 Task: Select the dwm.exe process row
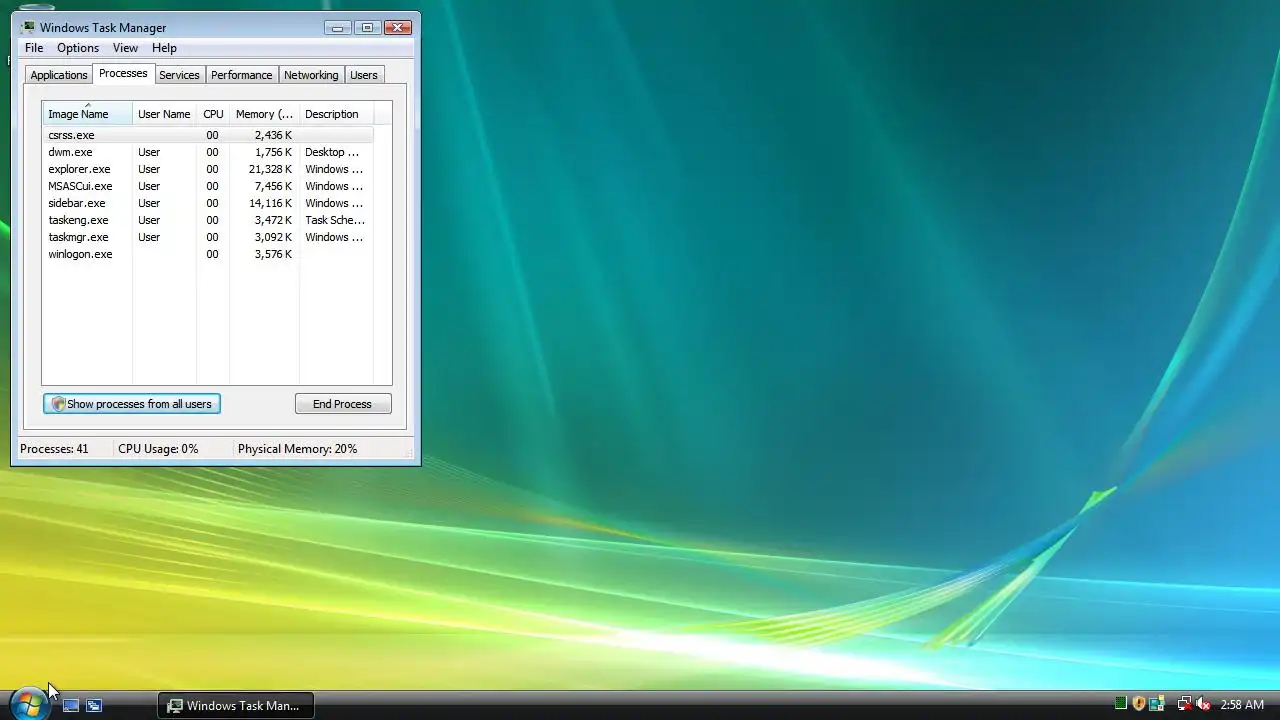(208, 152)
